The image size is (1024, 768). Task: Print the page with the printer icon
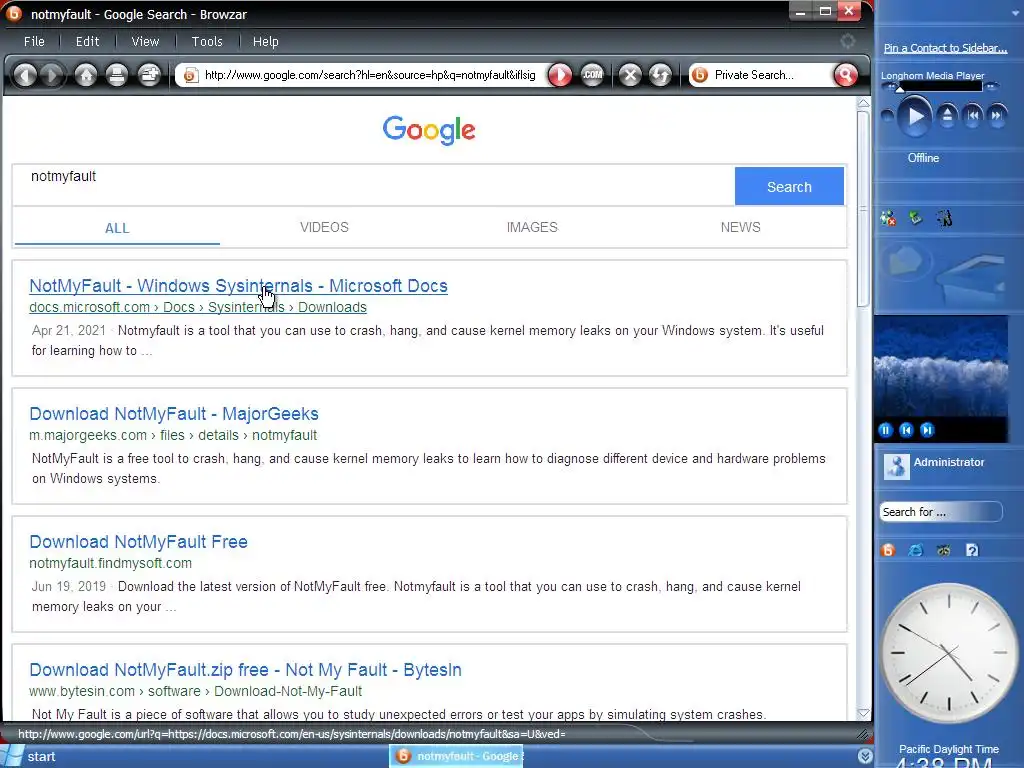click(x=117, y=75)
